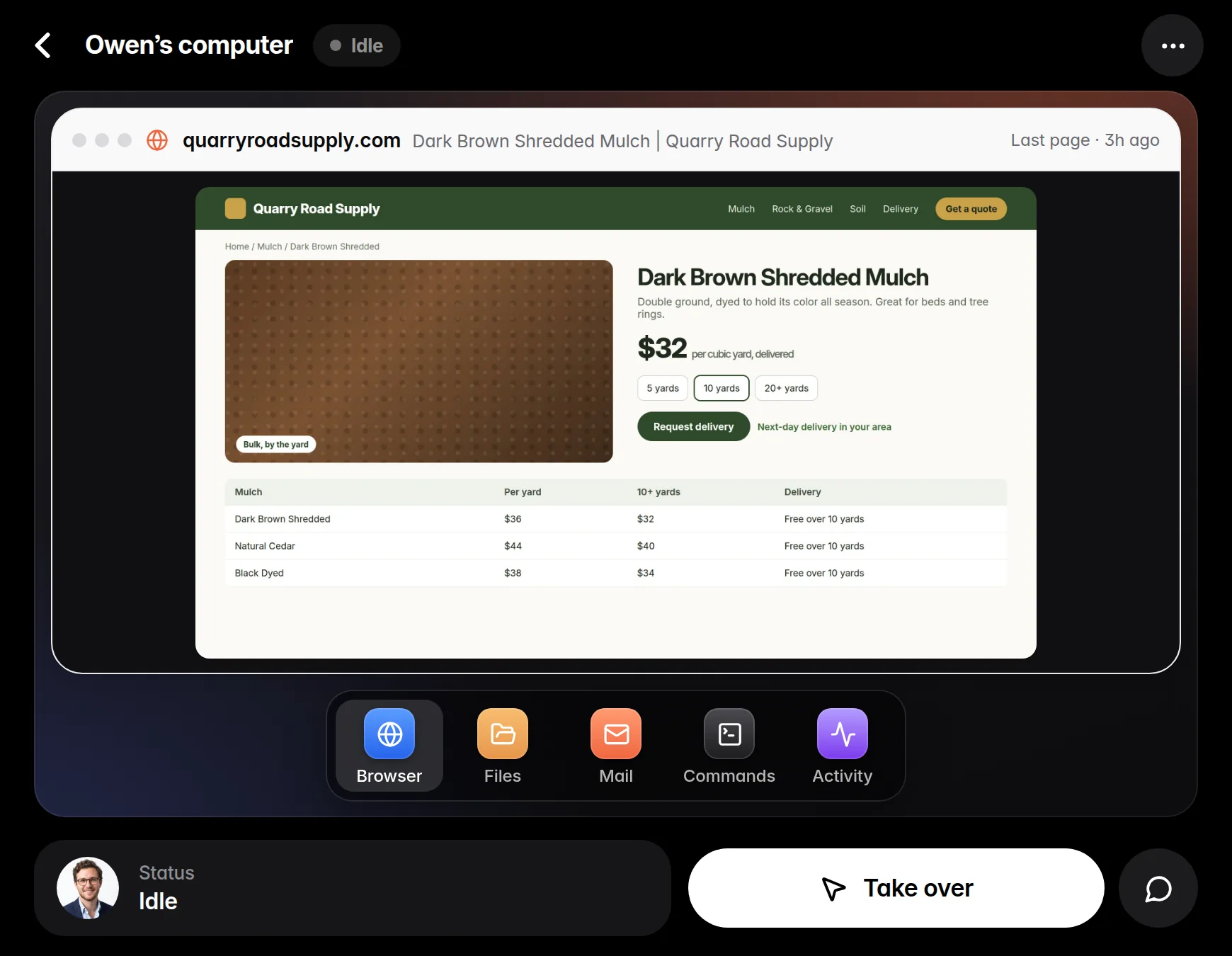Click the $32 price text
The width and height of the screenshot is (1232, 956).
point(662,348)
